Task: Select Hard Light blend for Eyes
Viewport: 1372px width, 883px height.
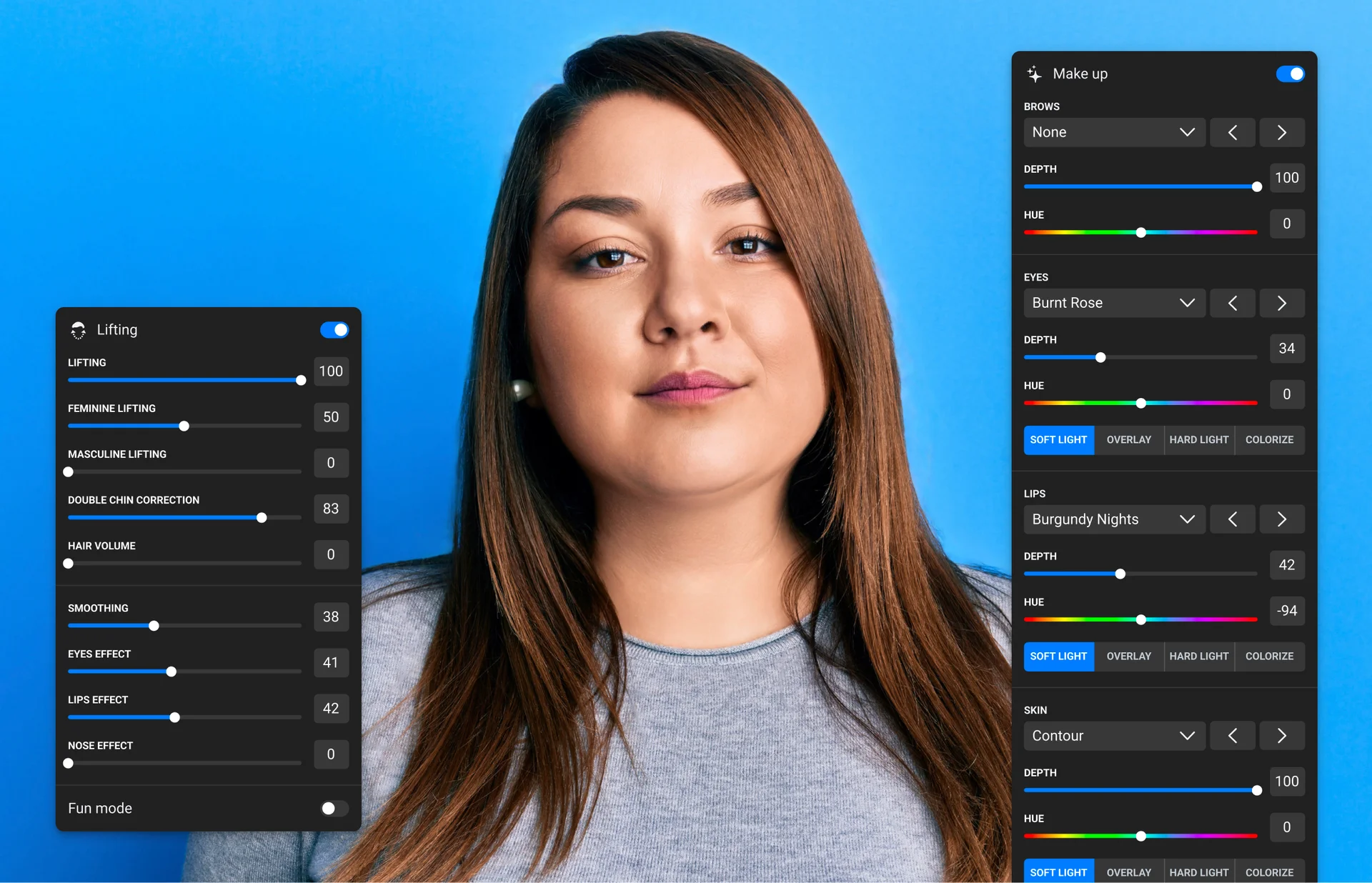Action: pos(1199,440)
